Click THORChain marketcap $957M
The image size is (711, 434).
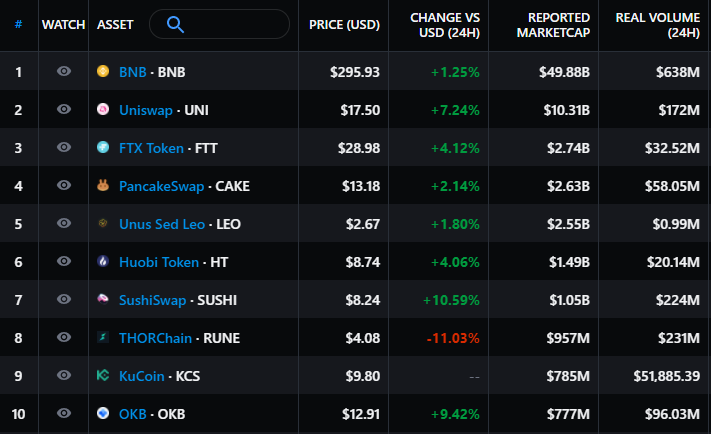tap(568, 338)
